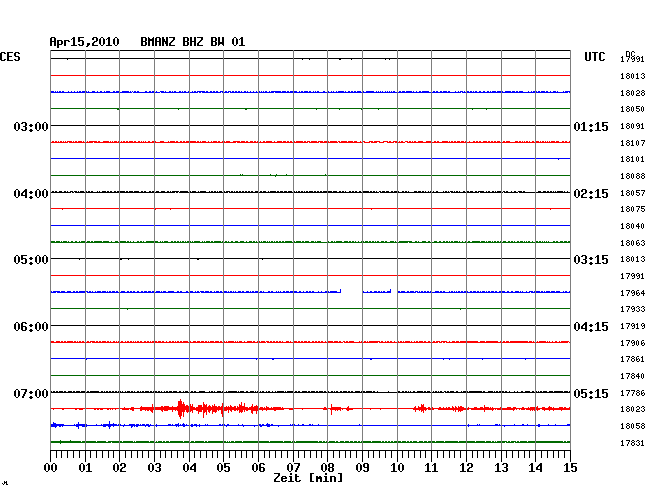Click the CES column header
This screenshot has width=650, height=494.
pos(10,57)
